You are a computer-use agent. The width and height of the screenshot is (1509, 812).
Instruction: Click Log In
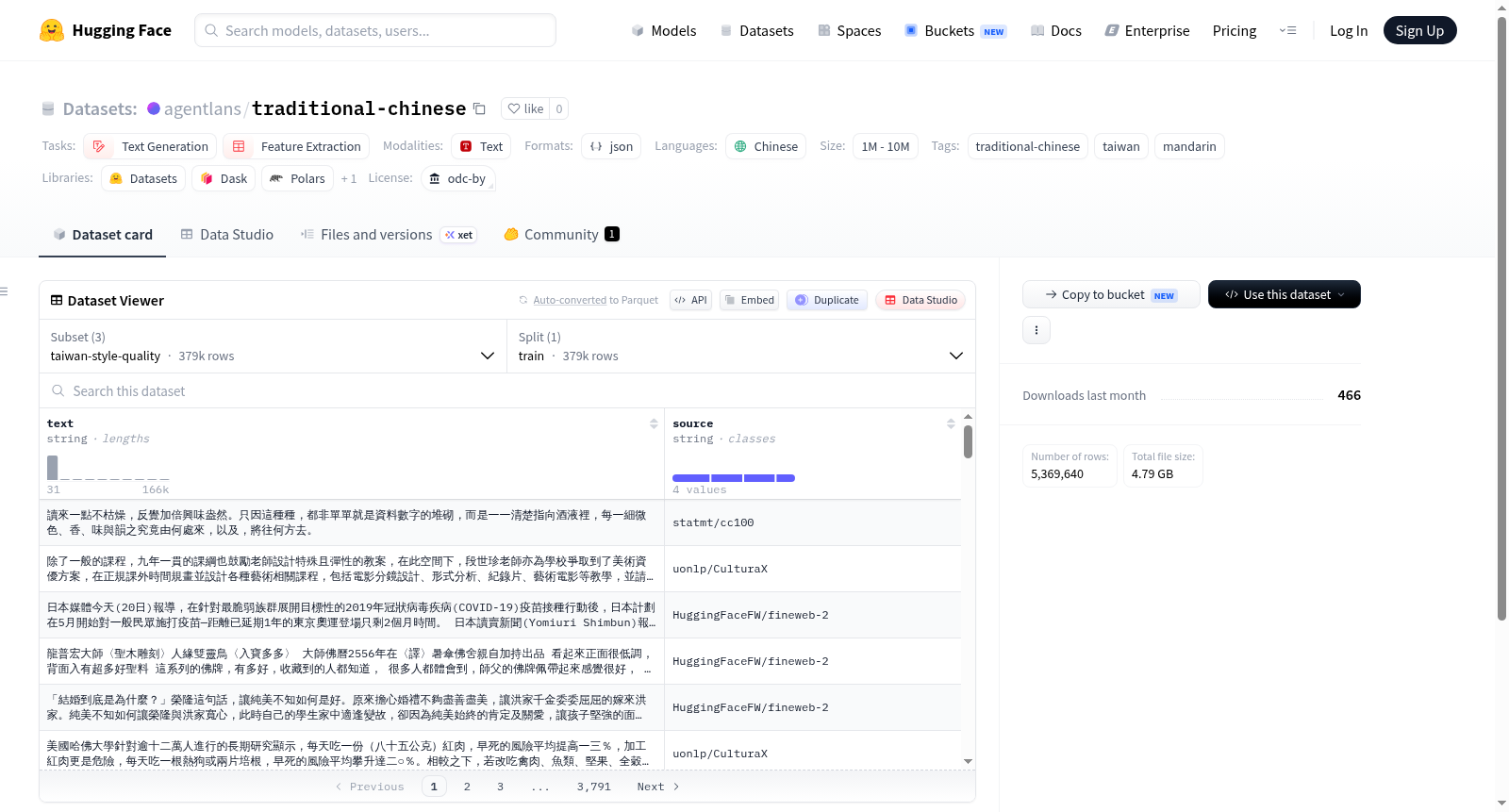[x=1348, y=30]
